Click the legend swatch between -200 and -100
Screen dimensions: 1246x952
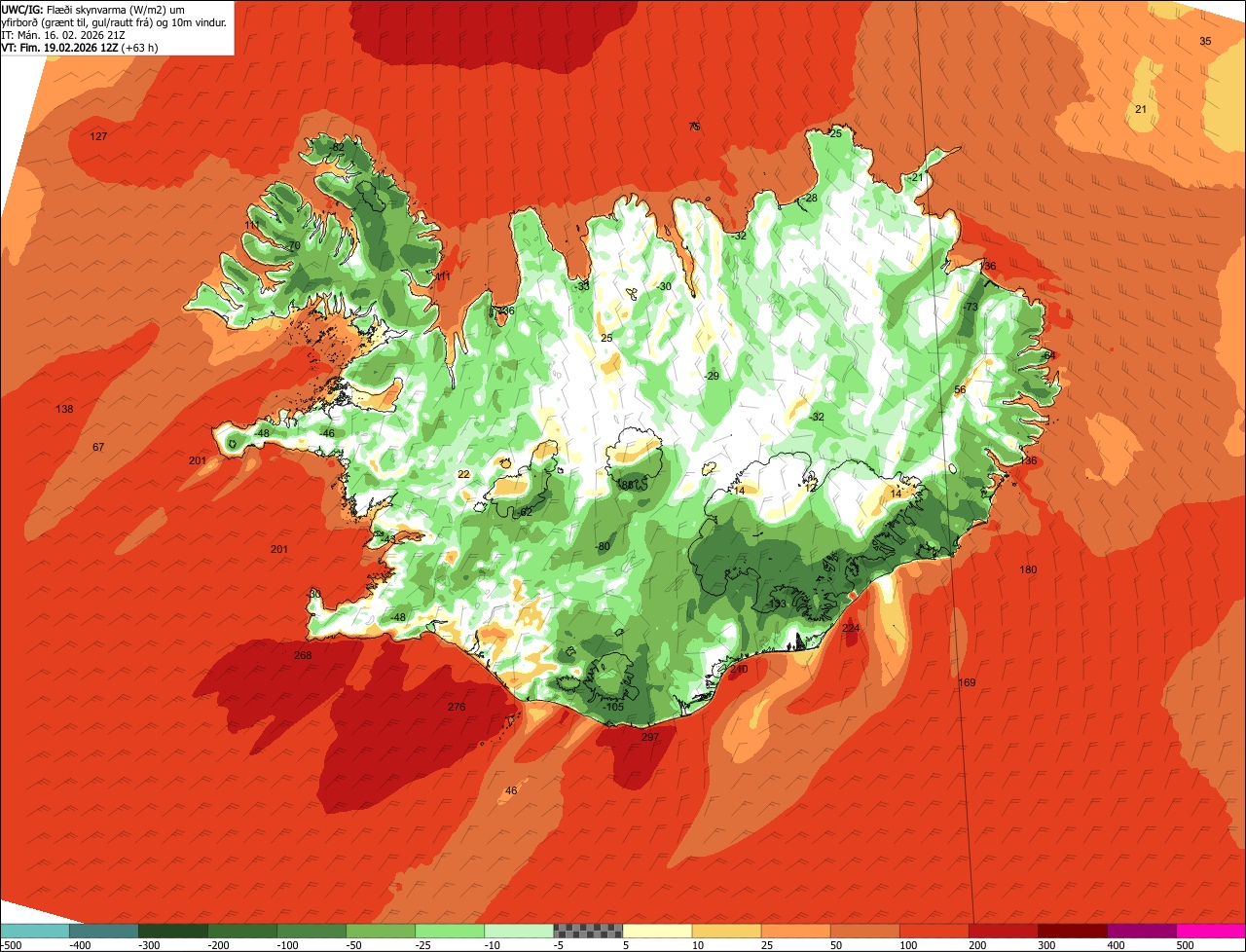coord(241,931)
